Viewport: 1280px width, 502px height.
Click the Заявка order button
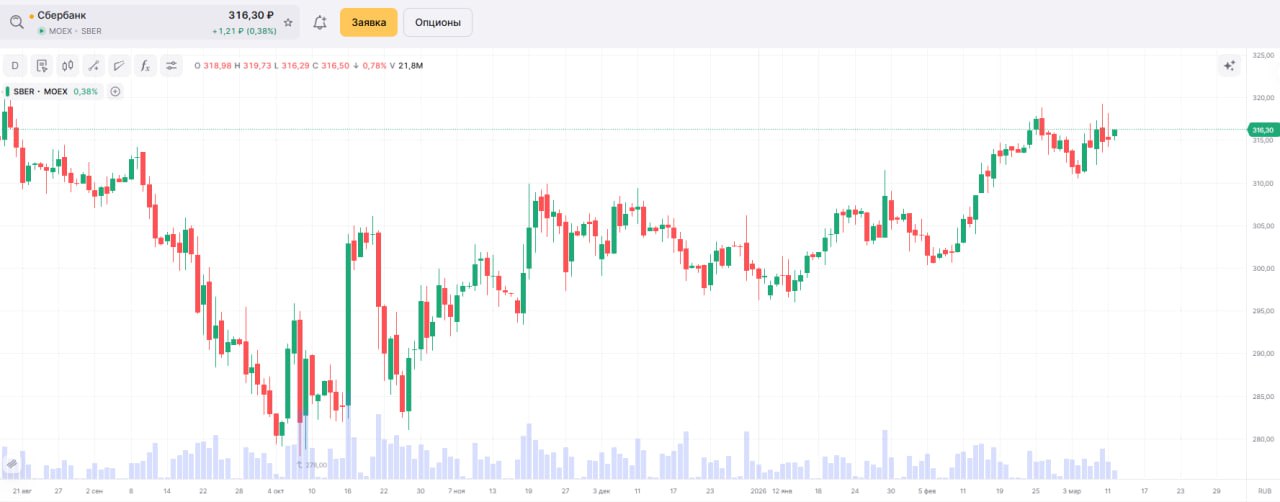[x=368, y=22]
